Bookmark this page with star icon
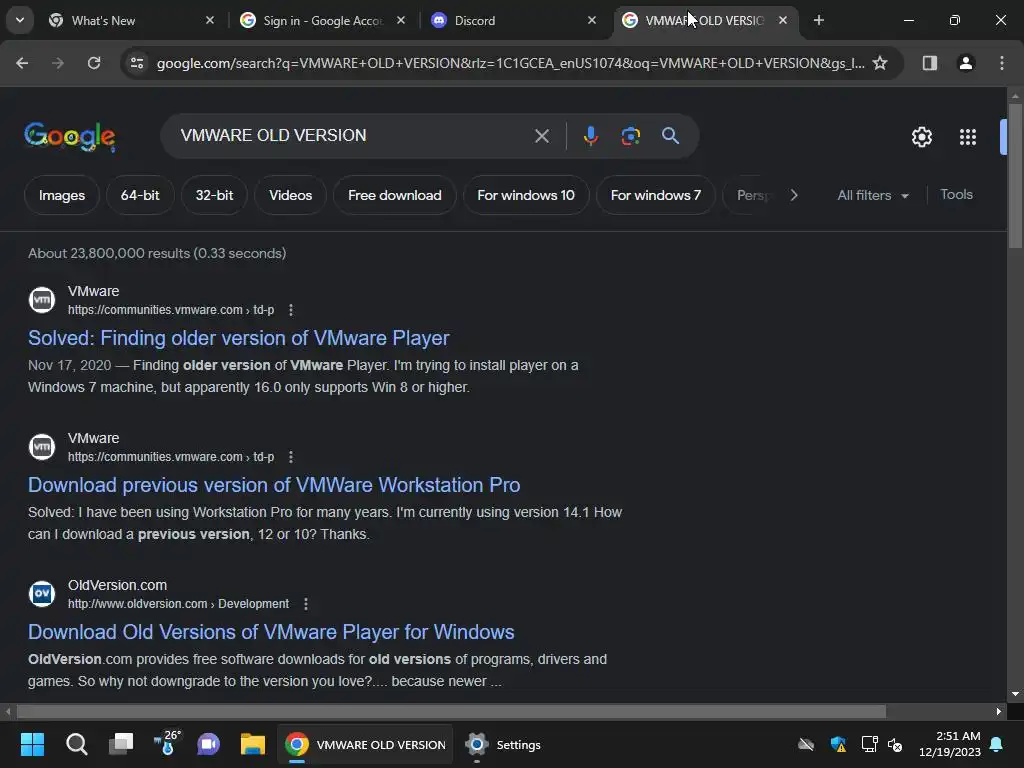Viewport: 1024px width, 768px height. coord(880,63)
